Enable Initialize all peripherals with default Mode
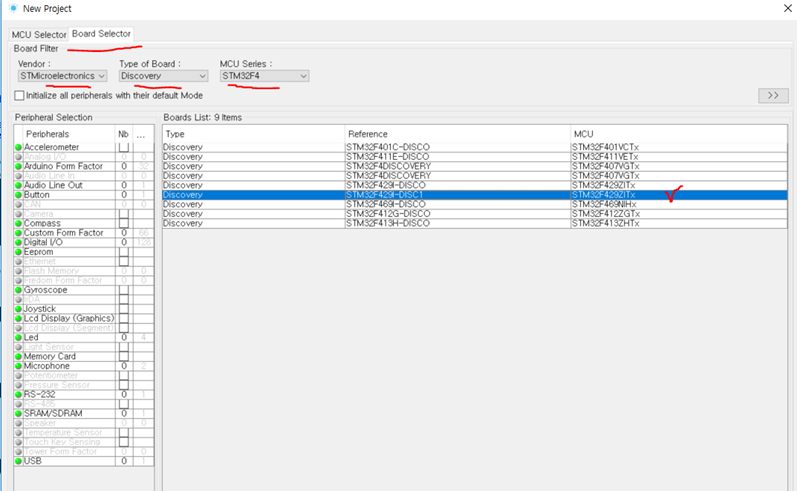The height and width of the screenshot is (491, 797). [x=19, y=96]
